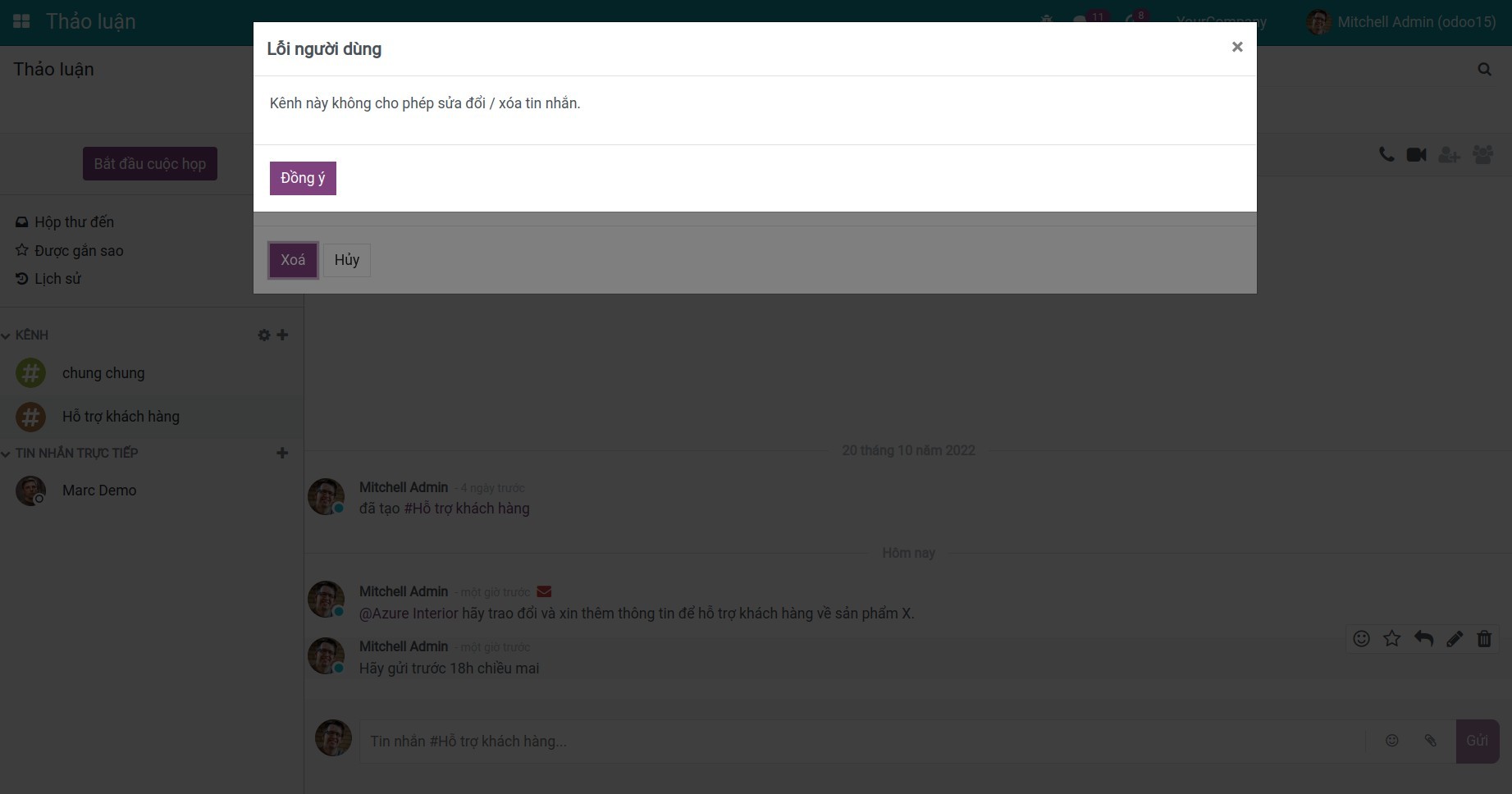Reply to message using arrow icon
Screen dimensions: 1512x794
point(1423,639)
